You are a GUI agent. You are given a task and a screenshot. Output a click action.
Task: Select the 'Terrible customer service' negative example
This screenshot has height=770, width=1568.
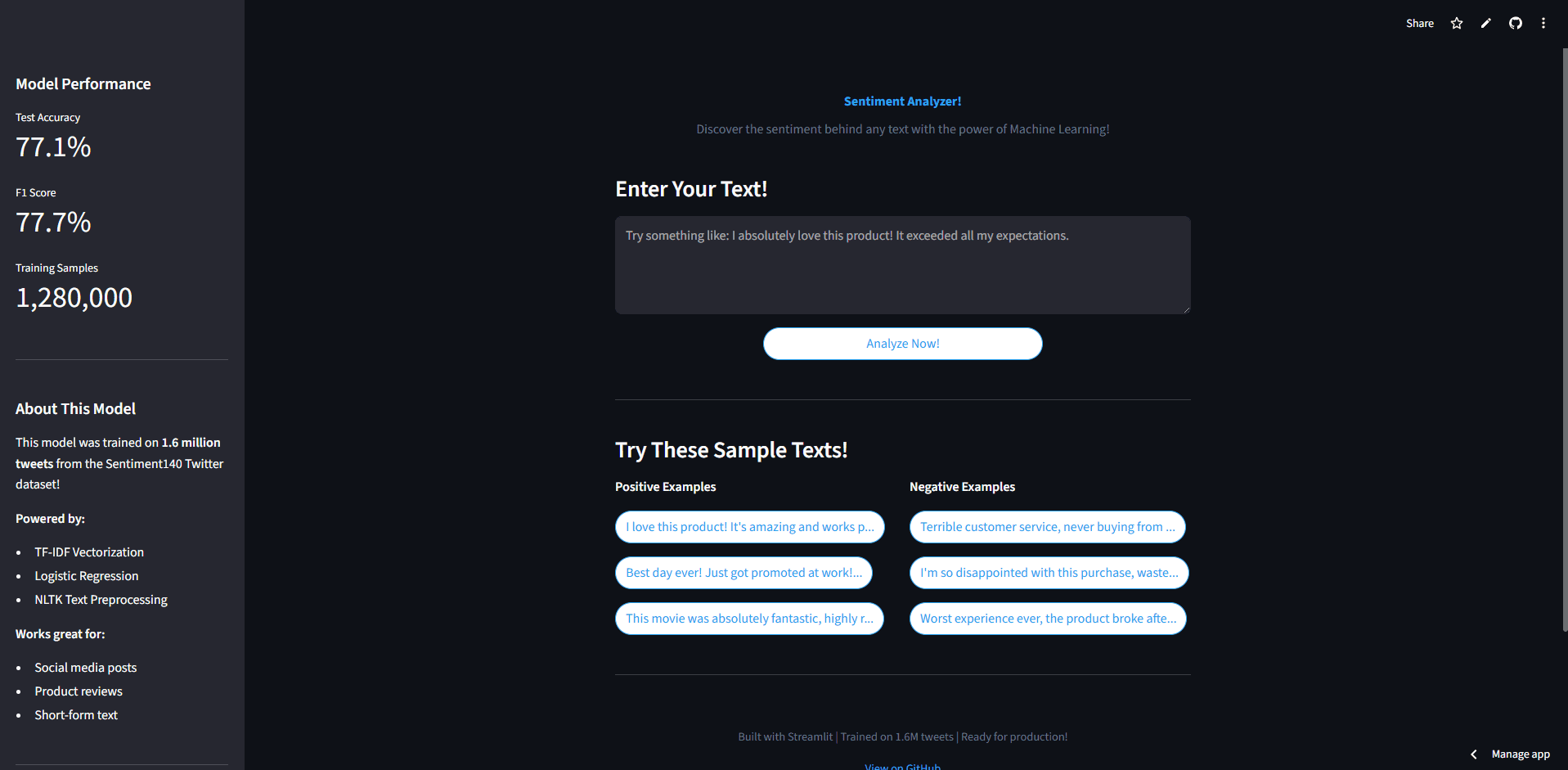1047,527
